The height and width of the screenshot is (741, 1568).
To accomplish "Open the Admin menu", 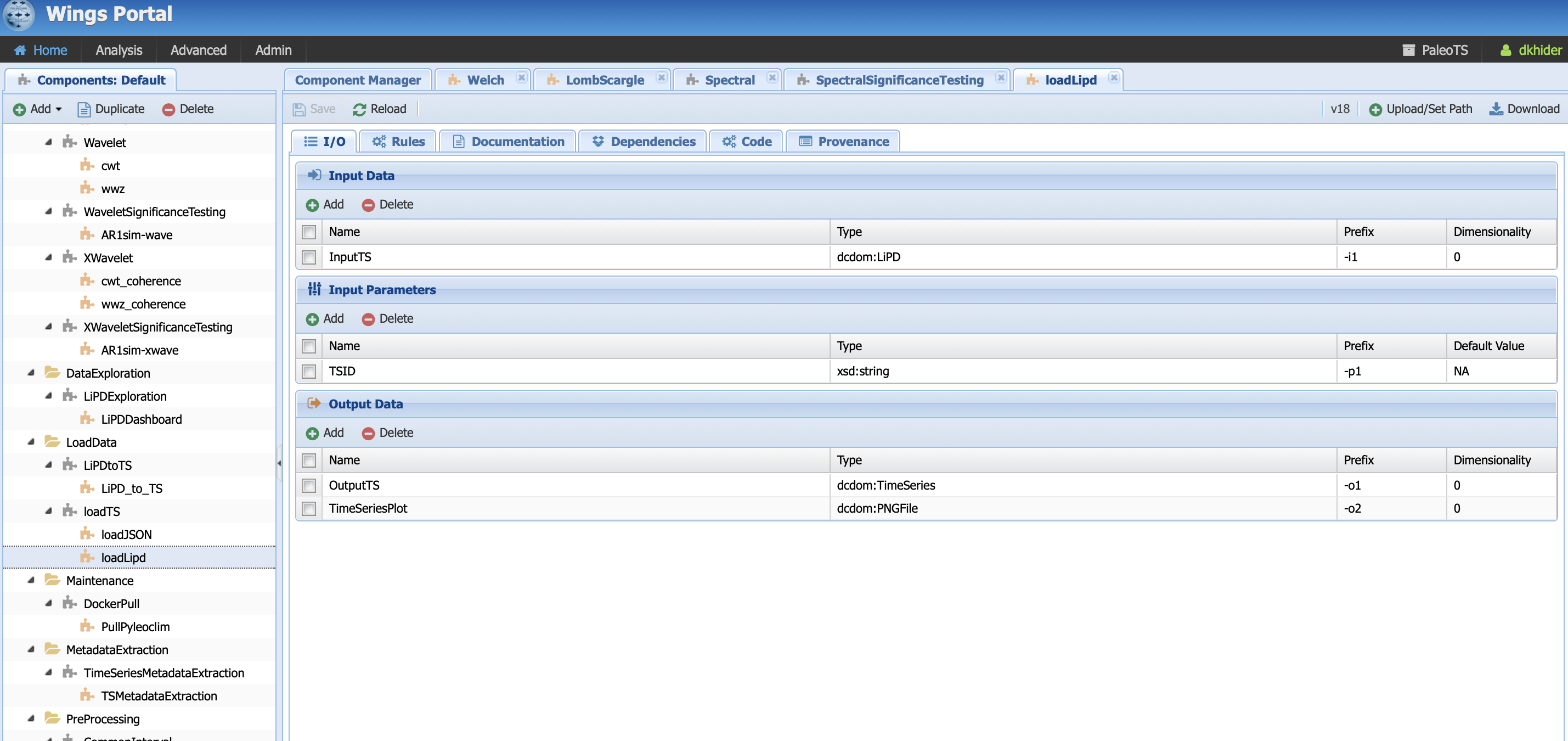I will pos(273,50).
